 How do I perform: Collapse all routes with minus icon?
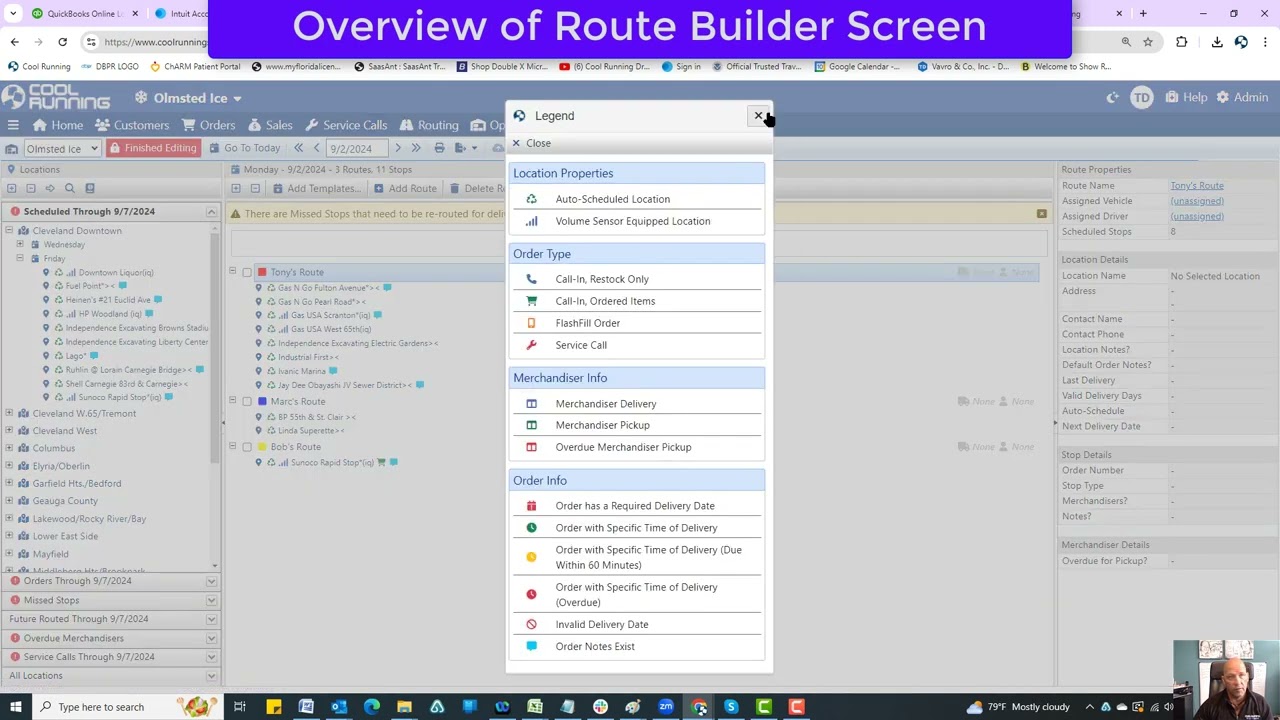click(x=255, y=188)
